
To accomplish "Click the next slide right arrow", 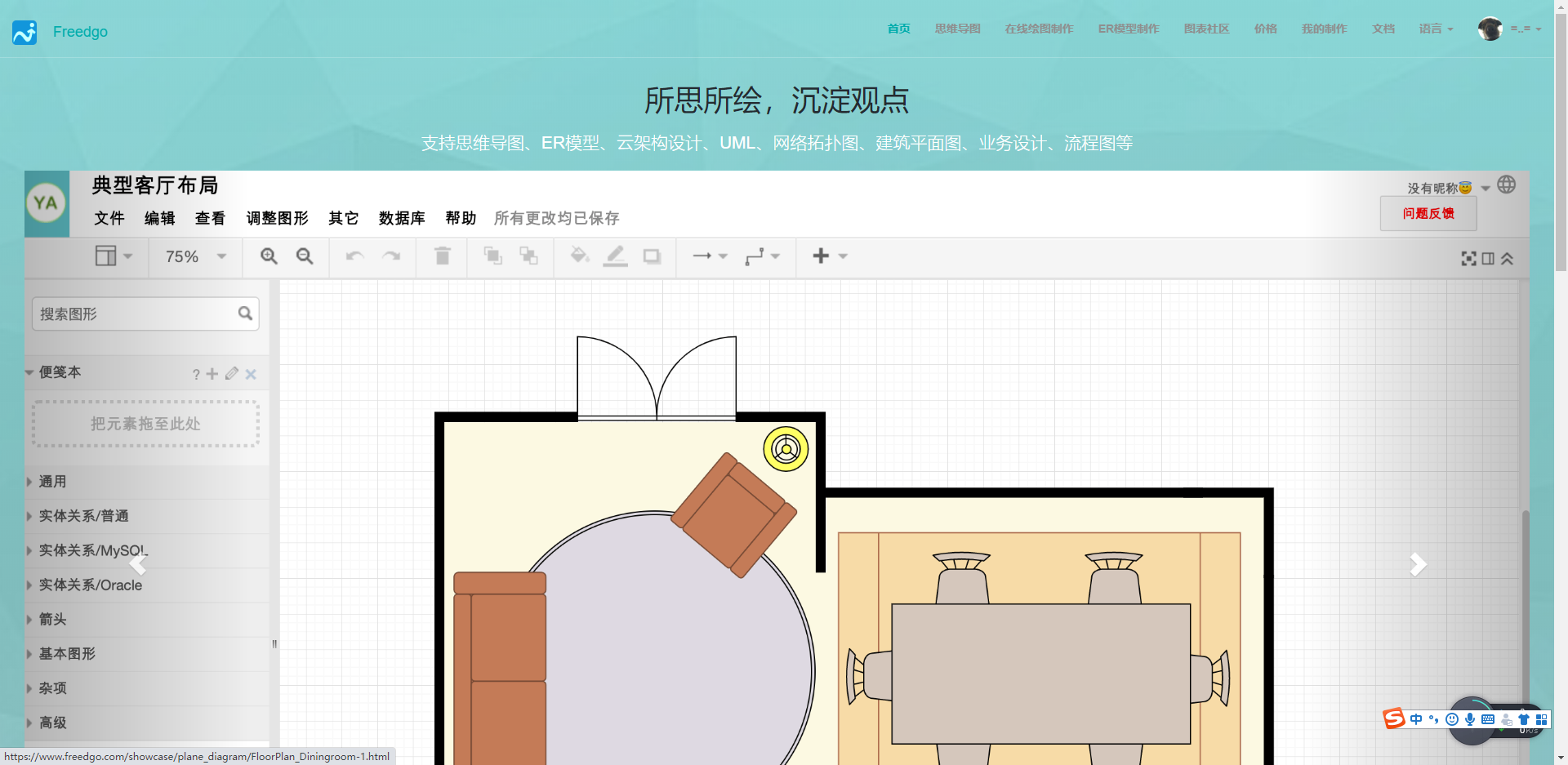I will click(x=1419, y=564).
